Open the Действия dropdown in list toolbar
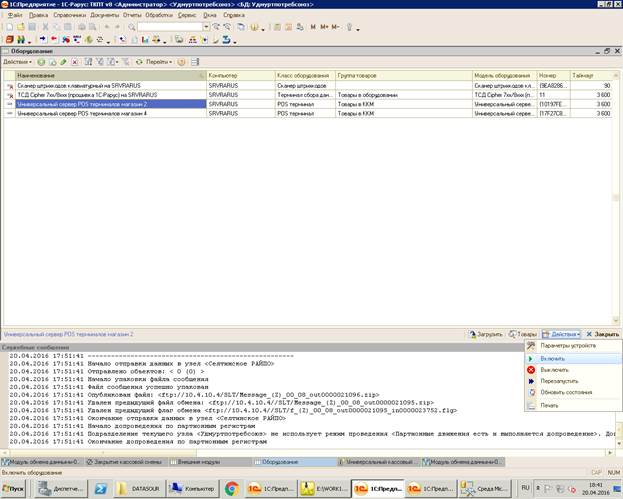Image resolution: width=623 pixels, height=499 pixels. tap(17, 62)
